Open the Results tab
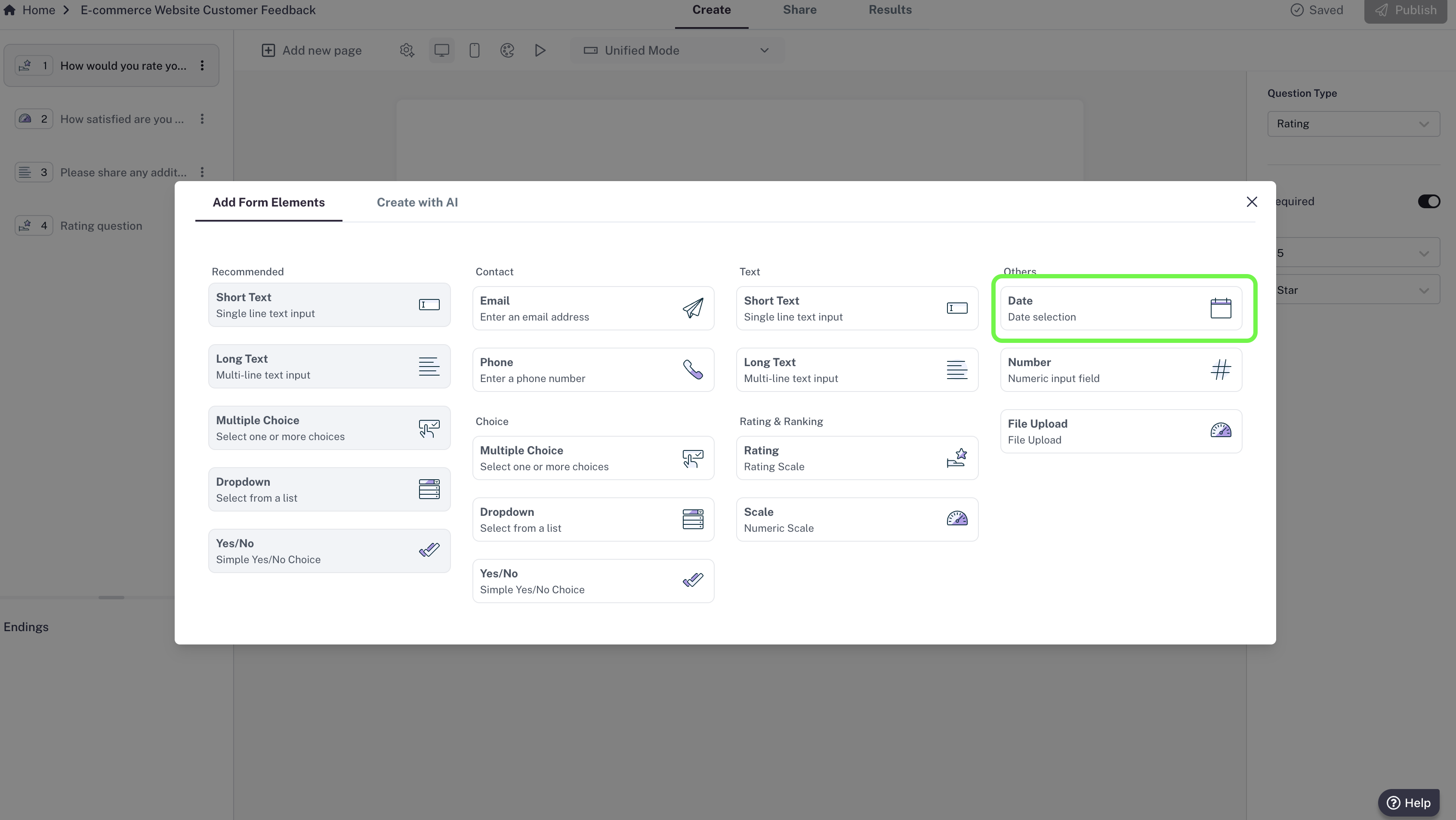1456x820 pixels. click(x=890, y=10)
